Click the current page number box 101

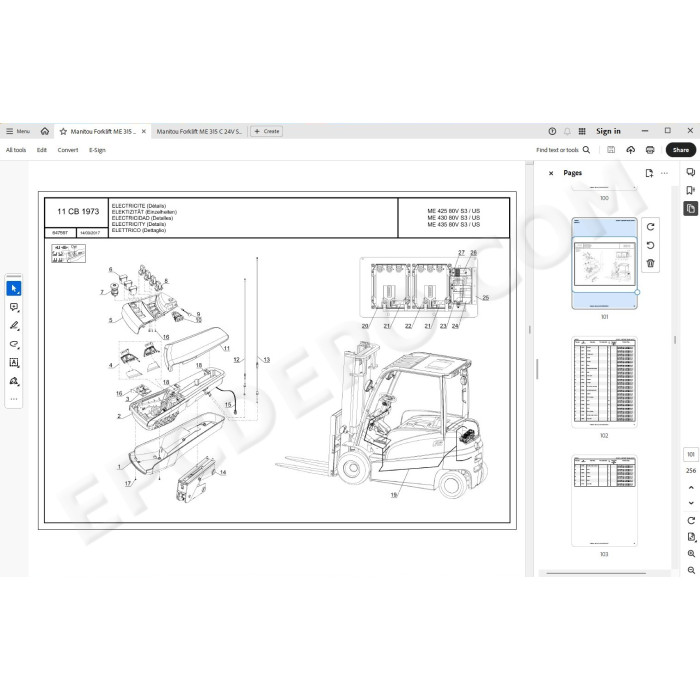point(691,454)
